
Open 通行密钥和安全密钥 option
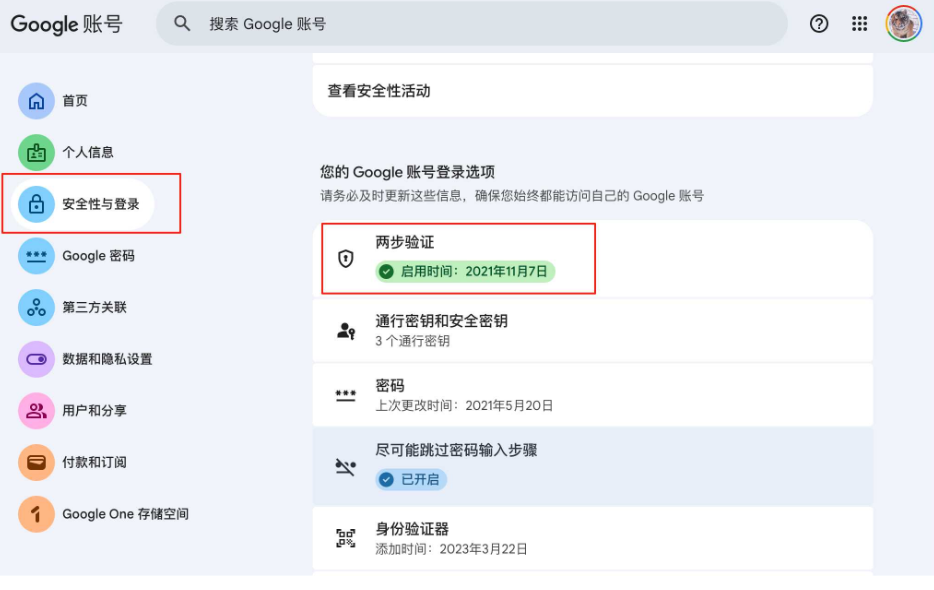(x=592, y=330)
